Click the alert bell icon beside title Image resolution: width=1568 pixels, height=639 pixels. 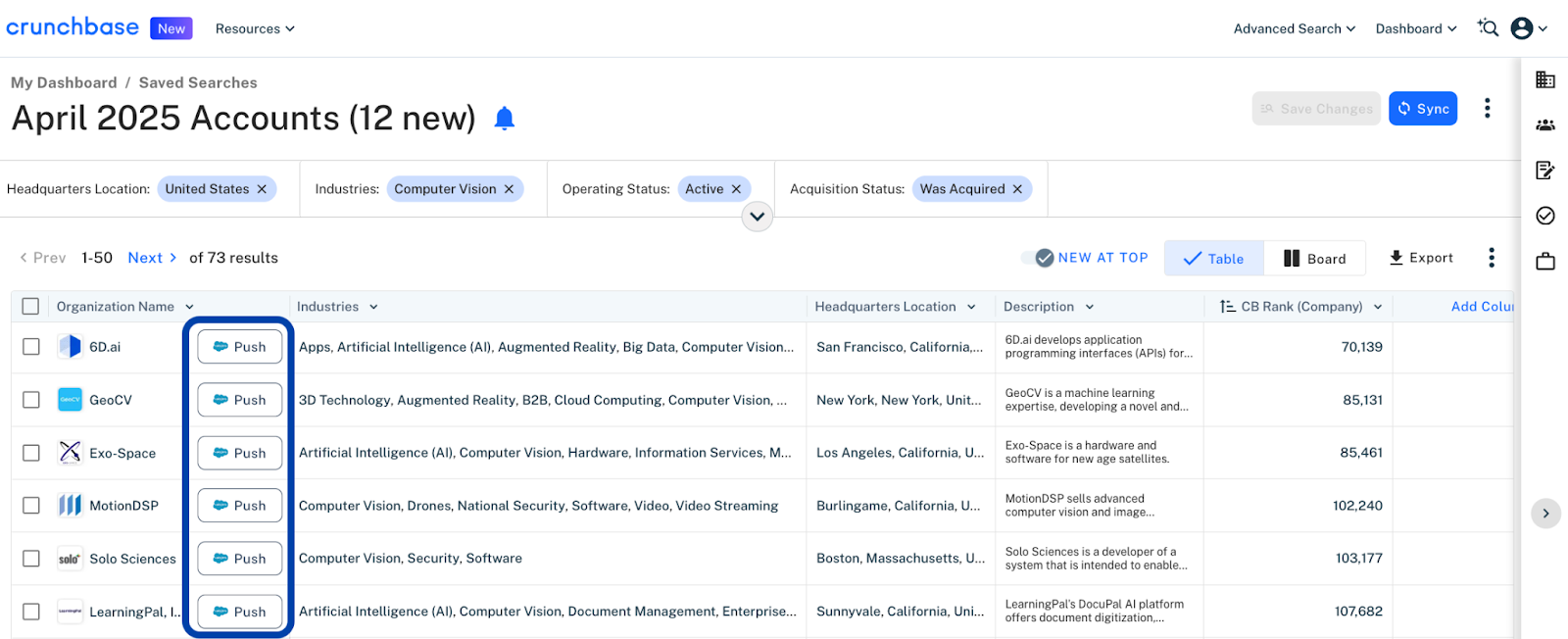[x=504, y=119]
